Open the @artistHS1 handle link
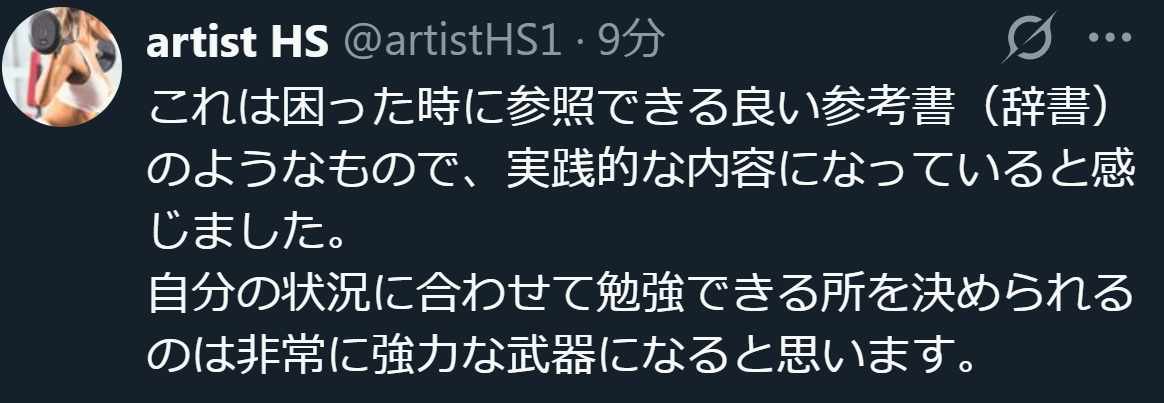The image size is (1164, 403). click(x=452, y=41)
